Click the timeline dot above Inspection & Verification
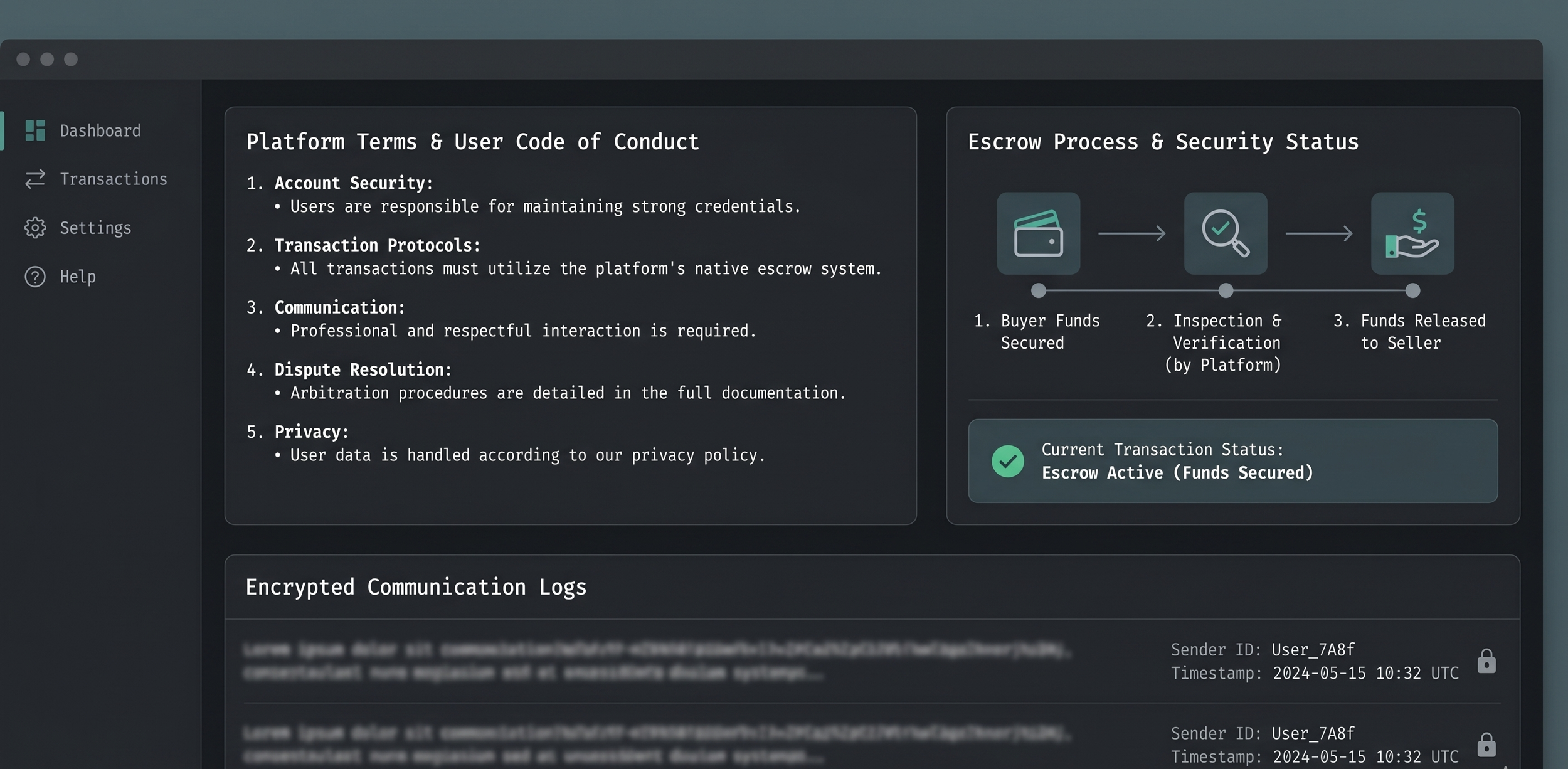Viewport: 1568px width, 769px height. (x=1226, y=290)
